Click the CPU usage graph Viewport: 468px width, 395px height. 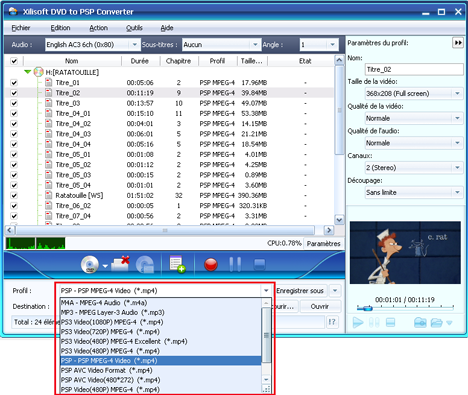pos(35,243)
